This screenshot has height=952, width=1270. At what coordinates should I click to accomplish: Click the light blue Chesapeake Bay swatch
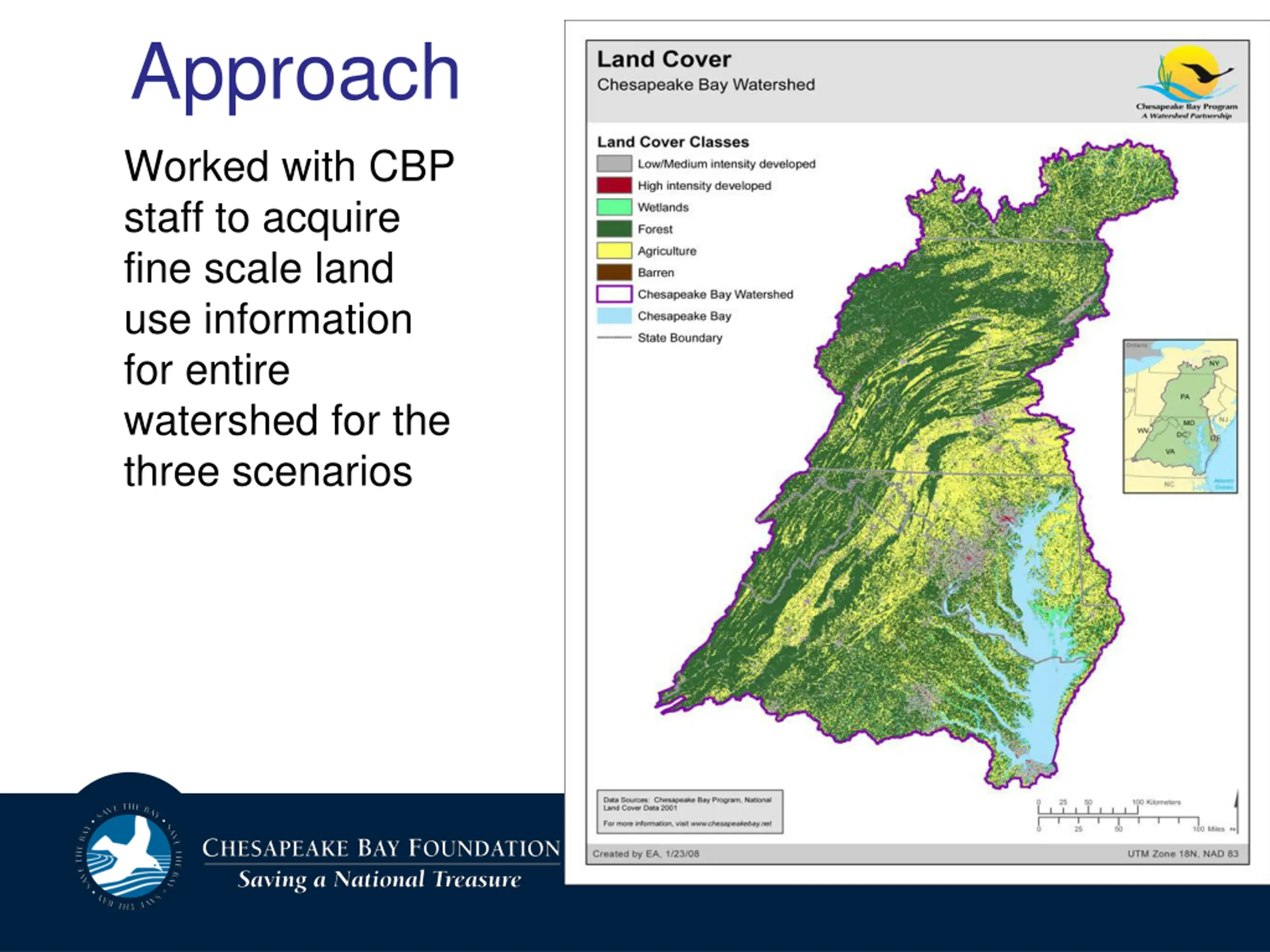point(614,316)
